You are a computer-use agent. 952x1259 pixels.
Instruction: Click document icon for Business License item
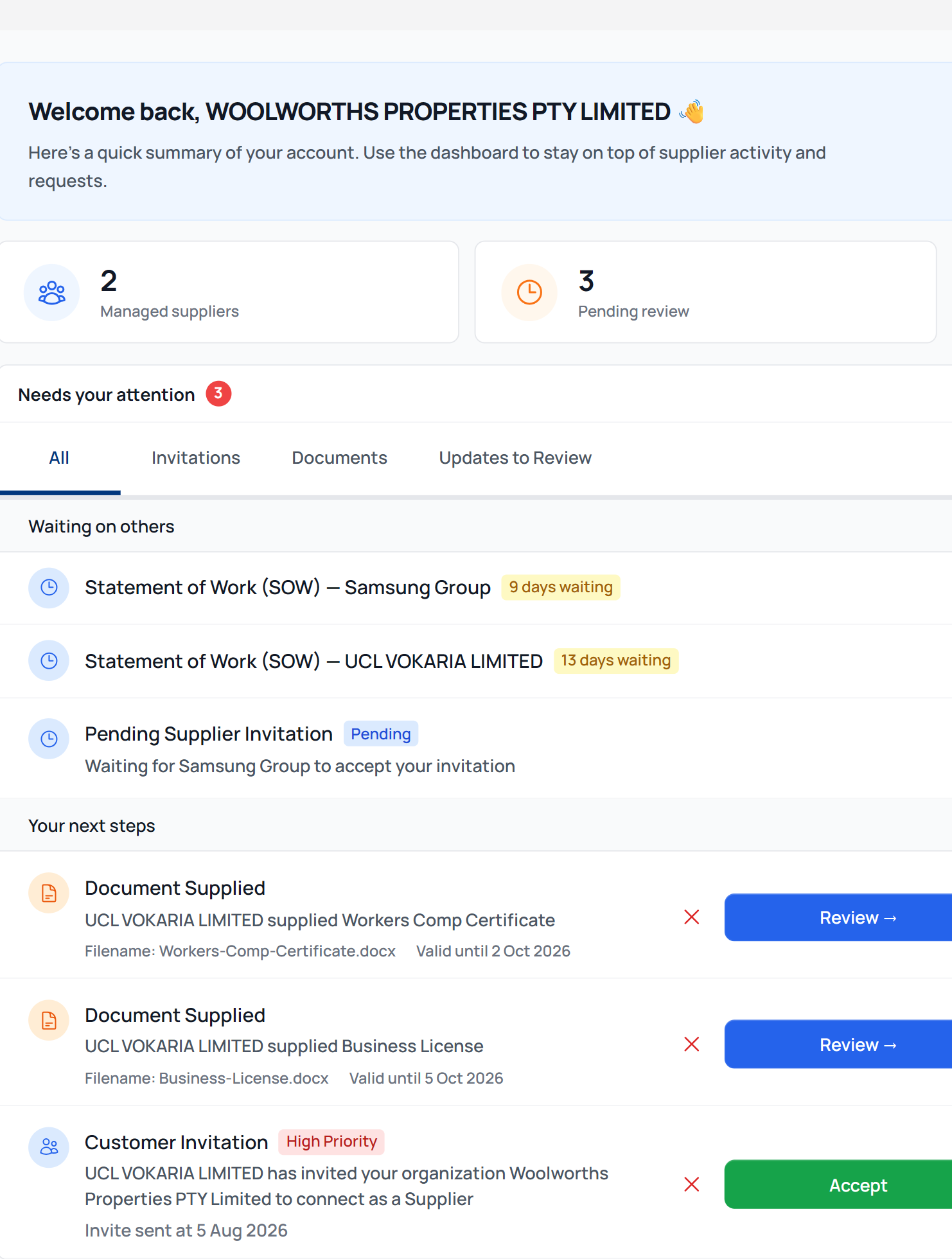(49, 1020)
